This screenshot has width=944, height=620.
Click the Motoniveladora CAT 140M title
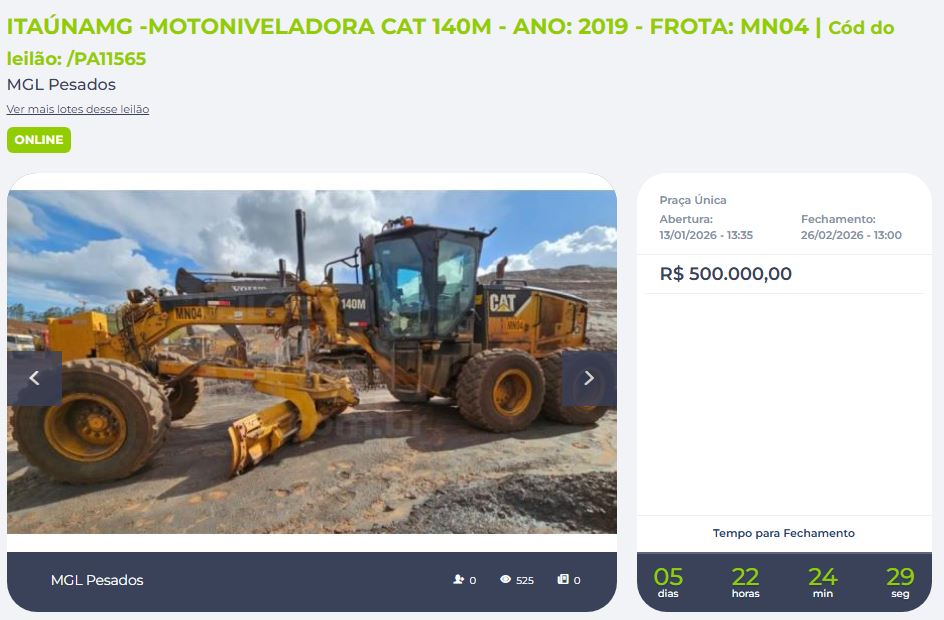(450, 42)
